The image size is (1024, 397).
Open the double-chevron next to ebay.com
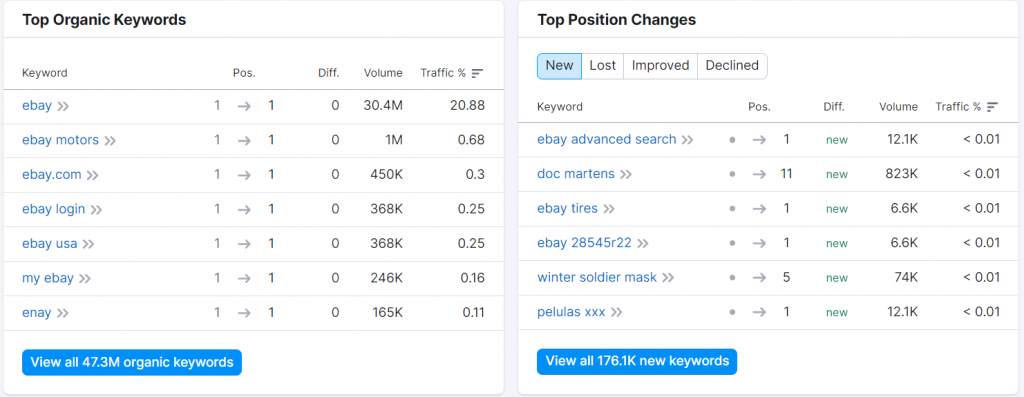(x=93, y=175)
